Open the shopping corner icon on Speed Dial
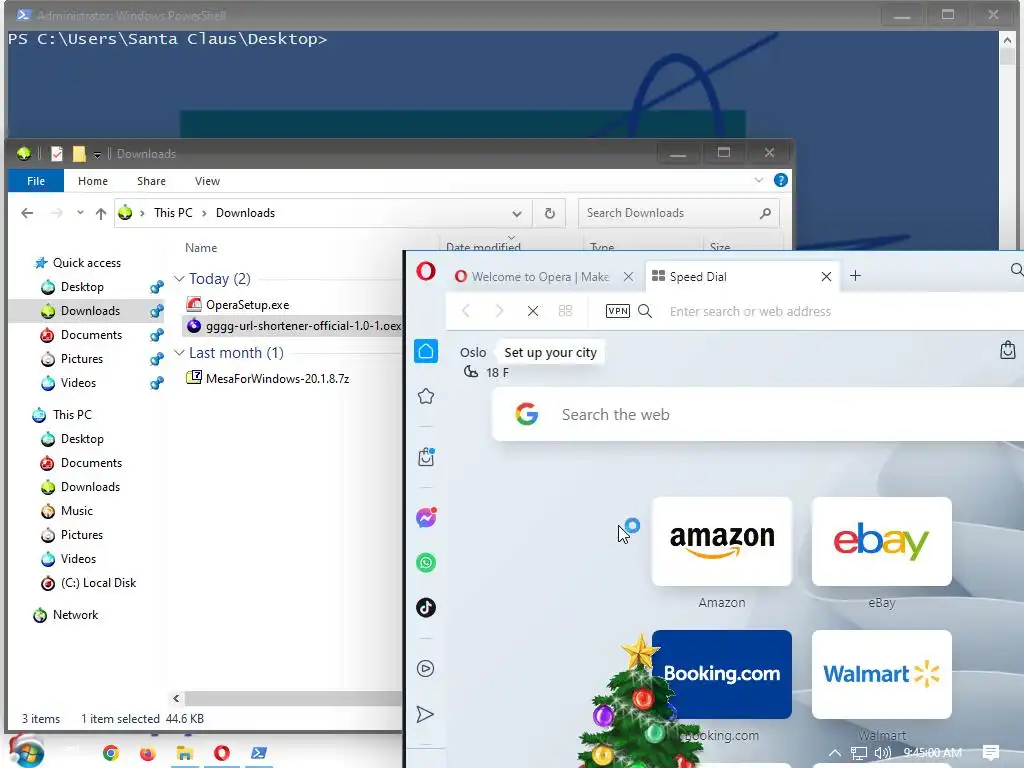This screenshot has width=1024, height=768. [1008, 350]
